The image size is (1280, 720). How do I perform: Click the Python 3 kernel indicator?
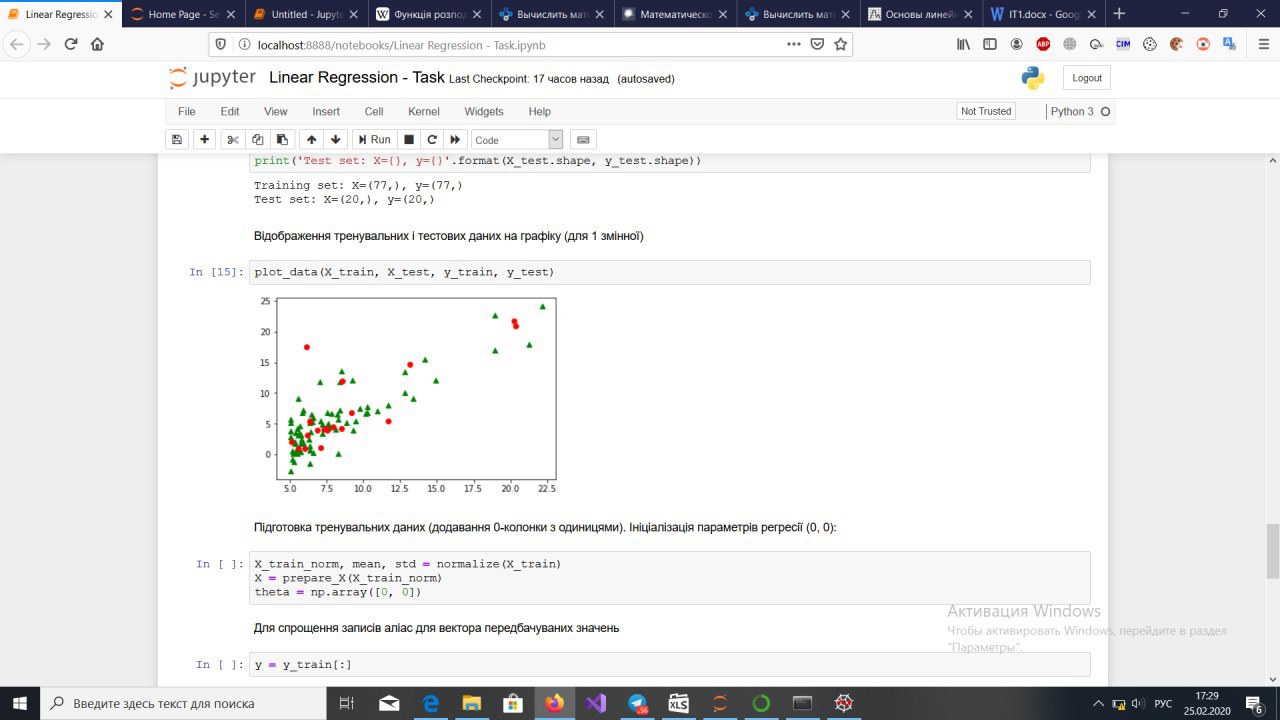1080,111
